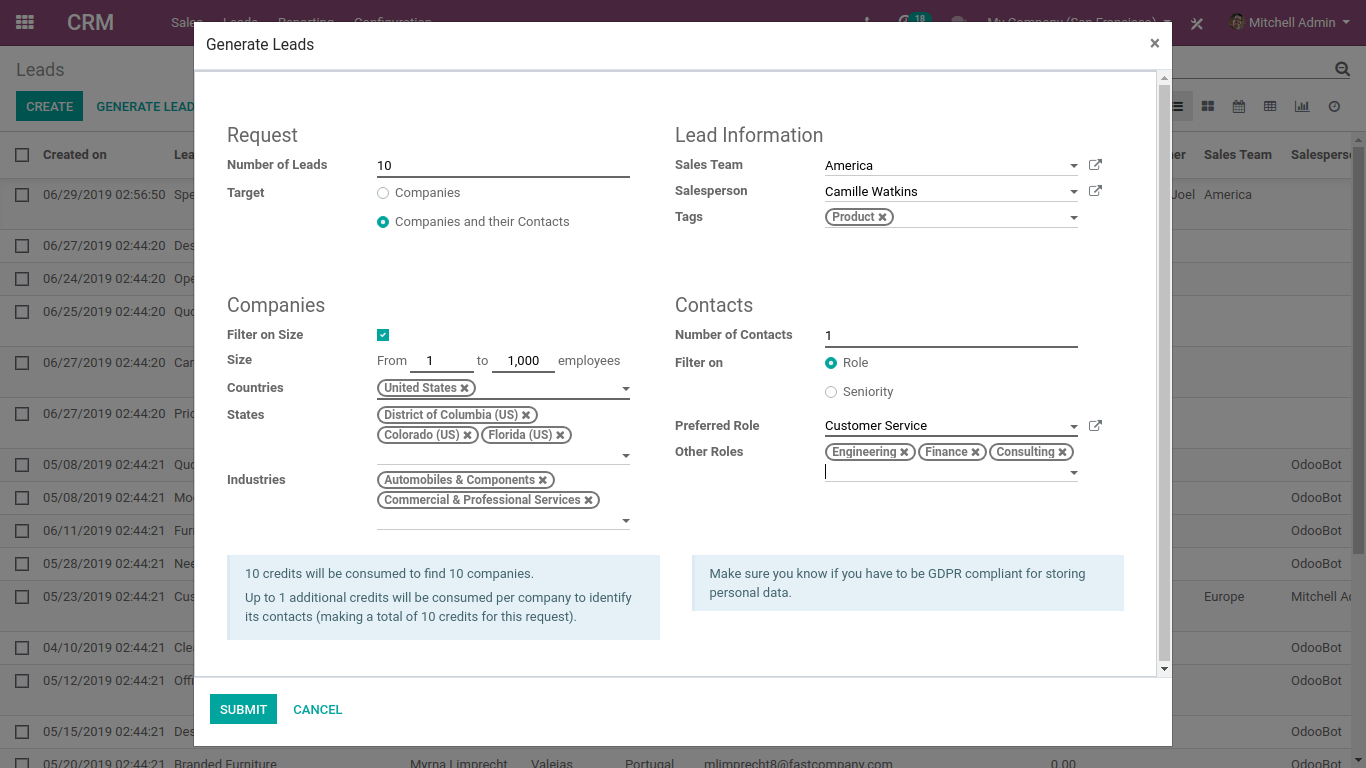The height and width of the screenshot is (768, 1366).
Task: Open the debug tools icon
Action: point(1196,23)
